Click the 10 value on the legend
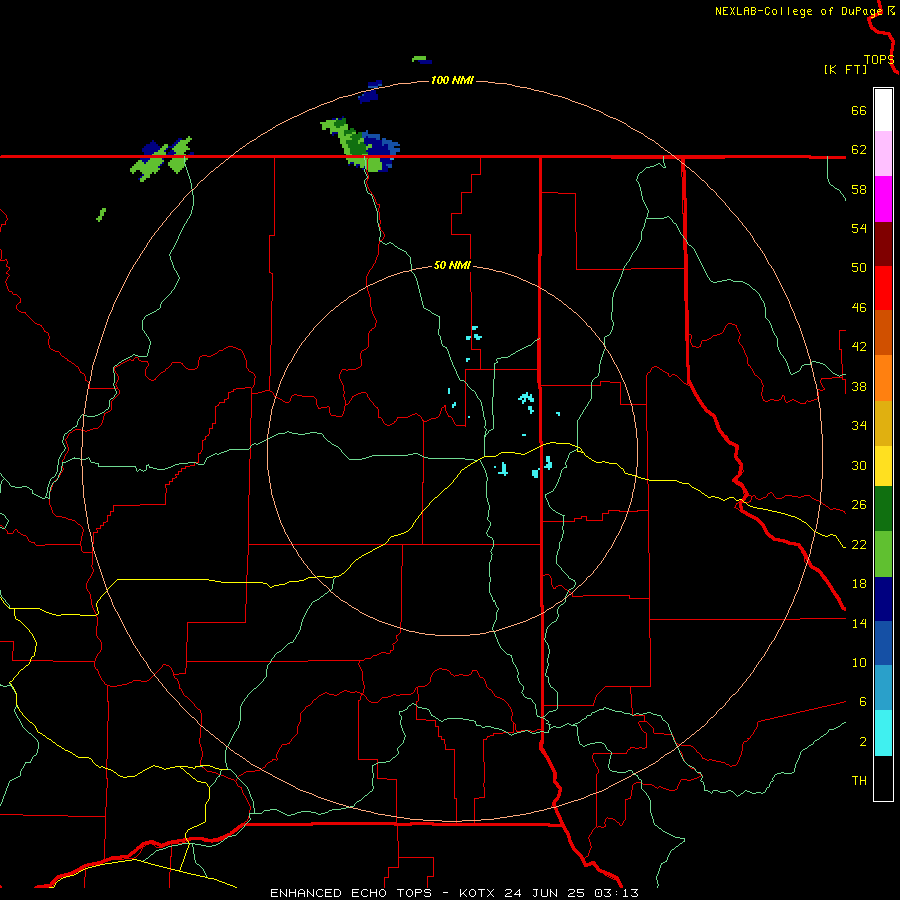The image size is (900, 900). [859, 662]
